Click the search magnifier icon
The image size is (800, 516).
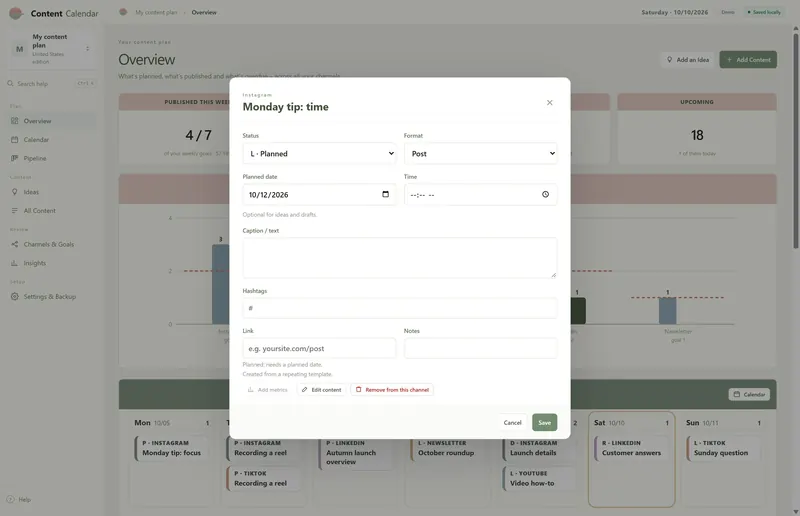(x=10, y=83)
